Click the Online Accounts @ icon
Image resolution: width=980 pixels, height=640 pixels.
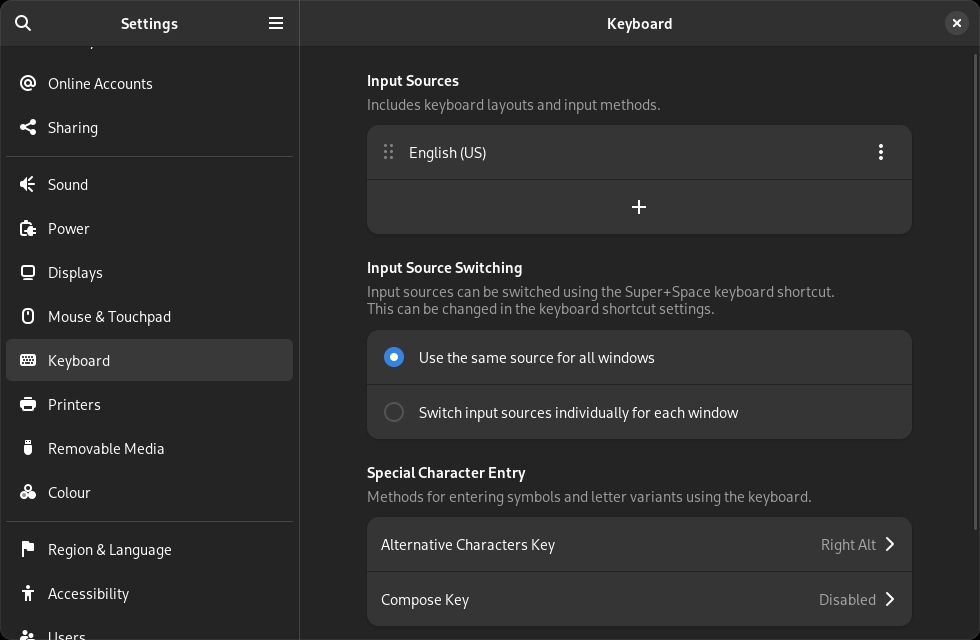click(x=28, y=84)
